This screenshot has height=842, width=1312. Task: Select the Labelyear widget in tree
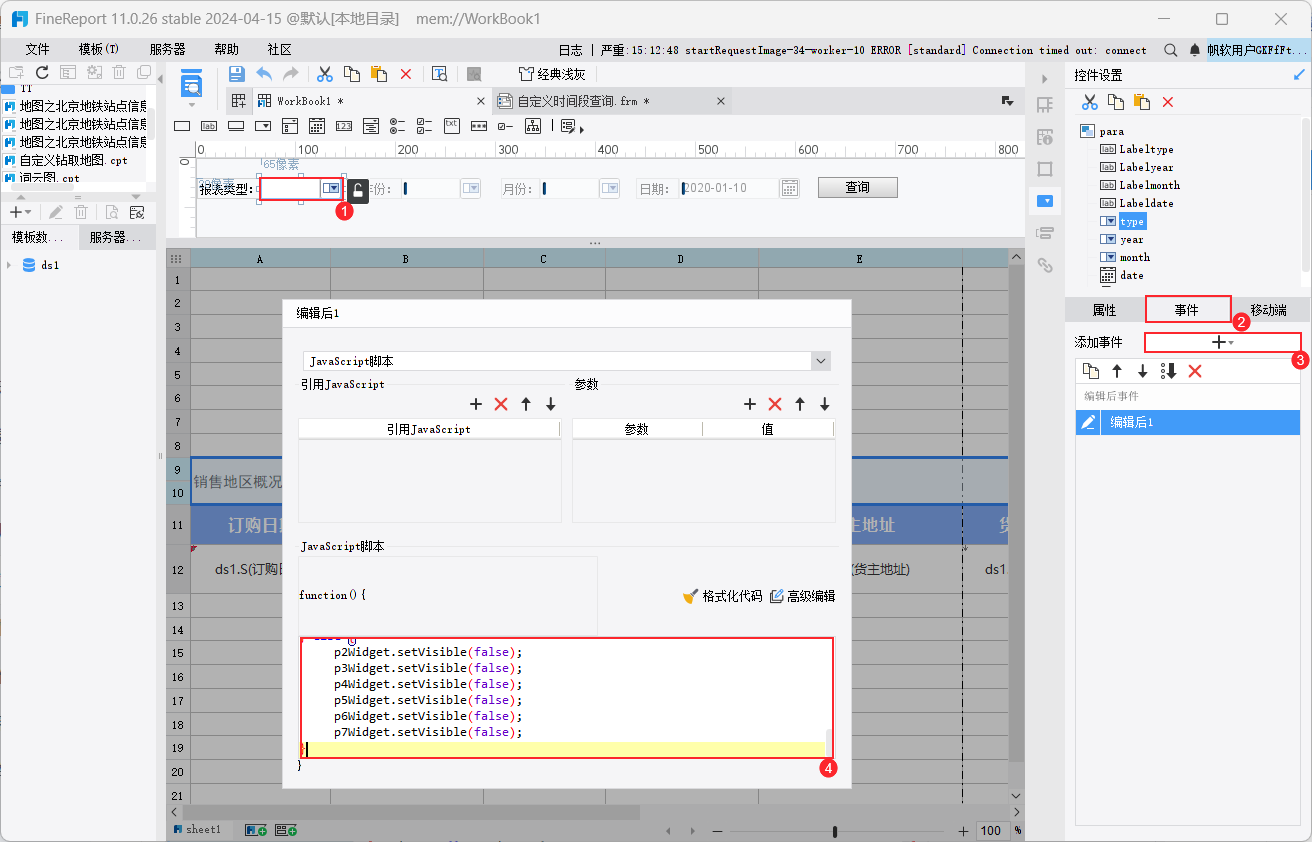click(1146, 167)
